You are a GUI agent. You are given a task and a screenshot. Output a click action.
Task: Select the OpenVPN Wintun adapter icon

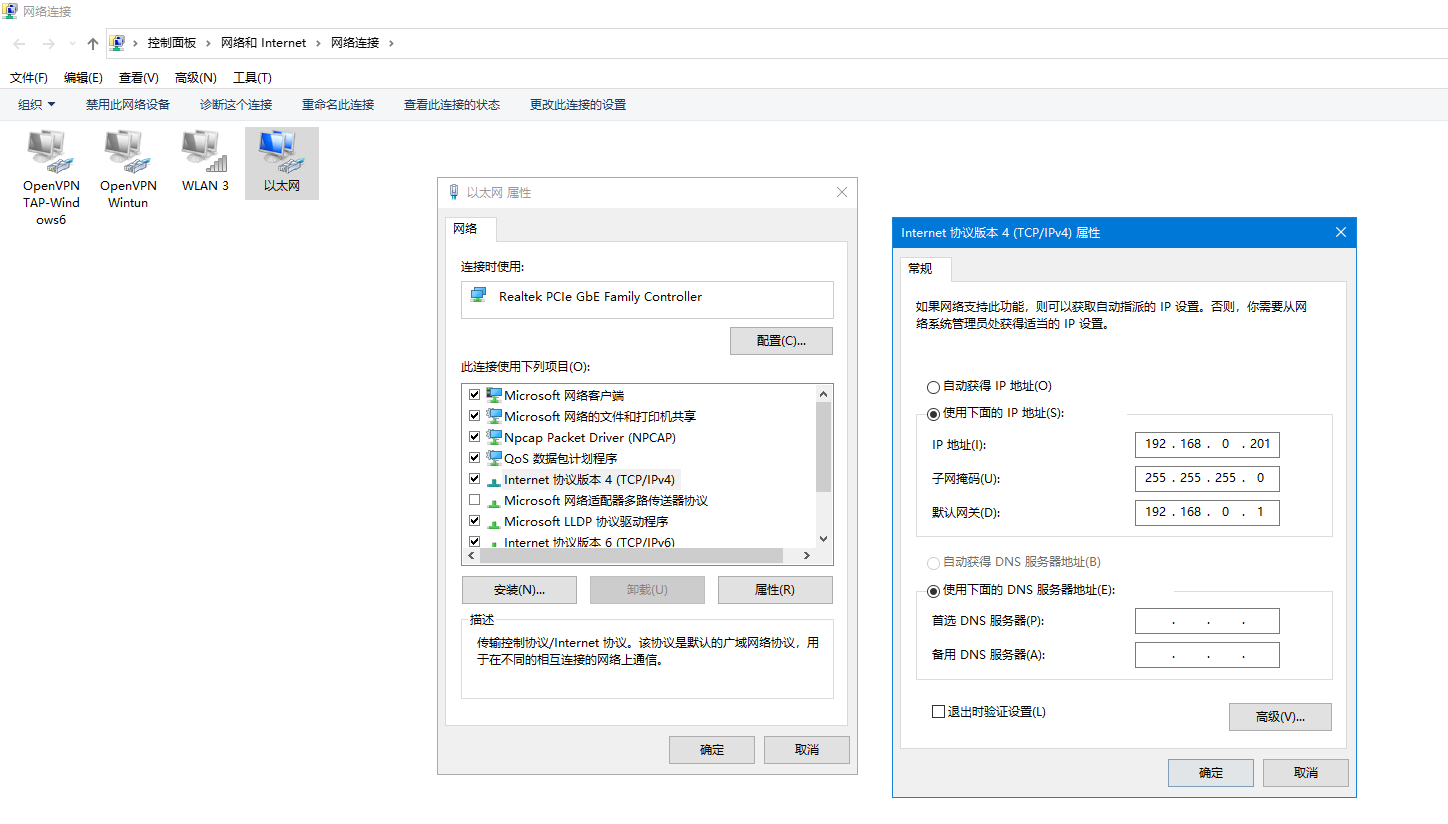click(128, 152)
